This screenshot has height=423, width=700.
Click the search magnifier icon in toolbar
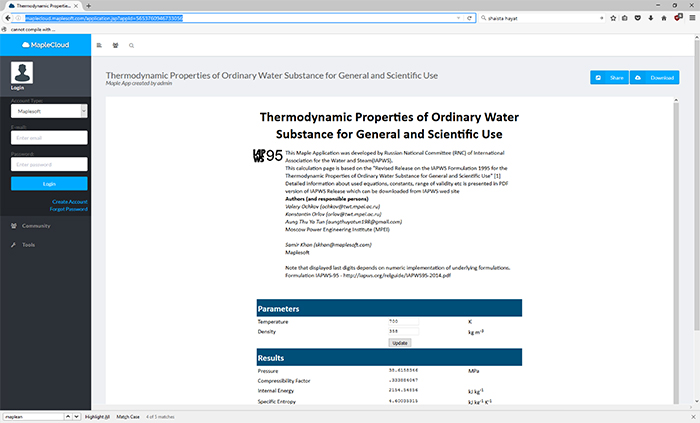[x=131, y=45]
